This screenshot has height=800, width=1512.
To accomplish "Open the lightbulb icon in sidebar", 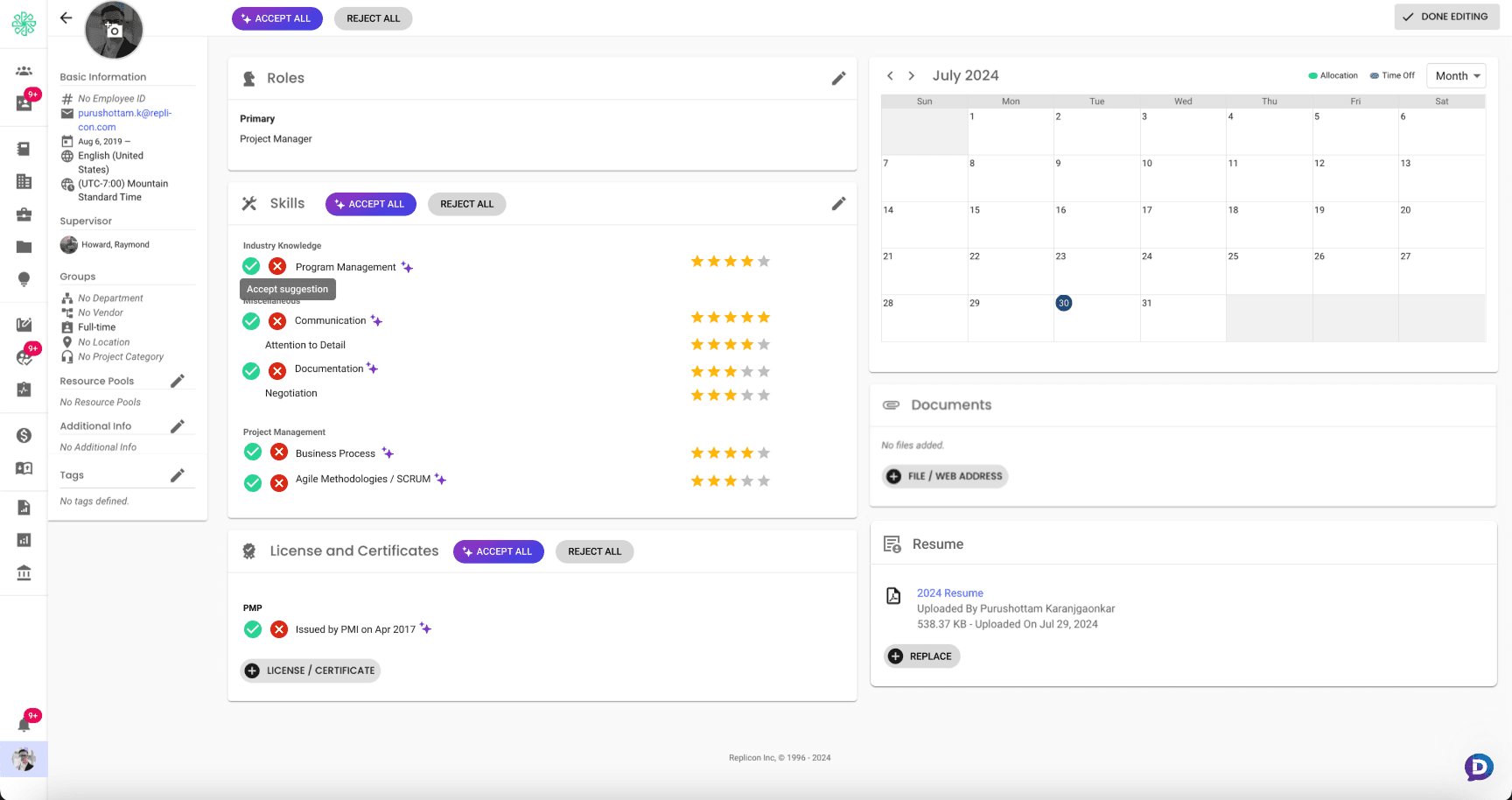I will pos(24,279).
